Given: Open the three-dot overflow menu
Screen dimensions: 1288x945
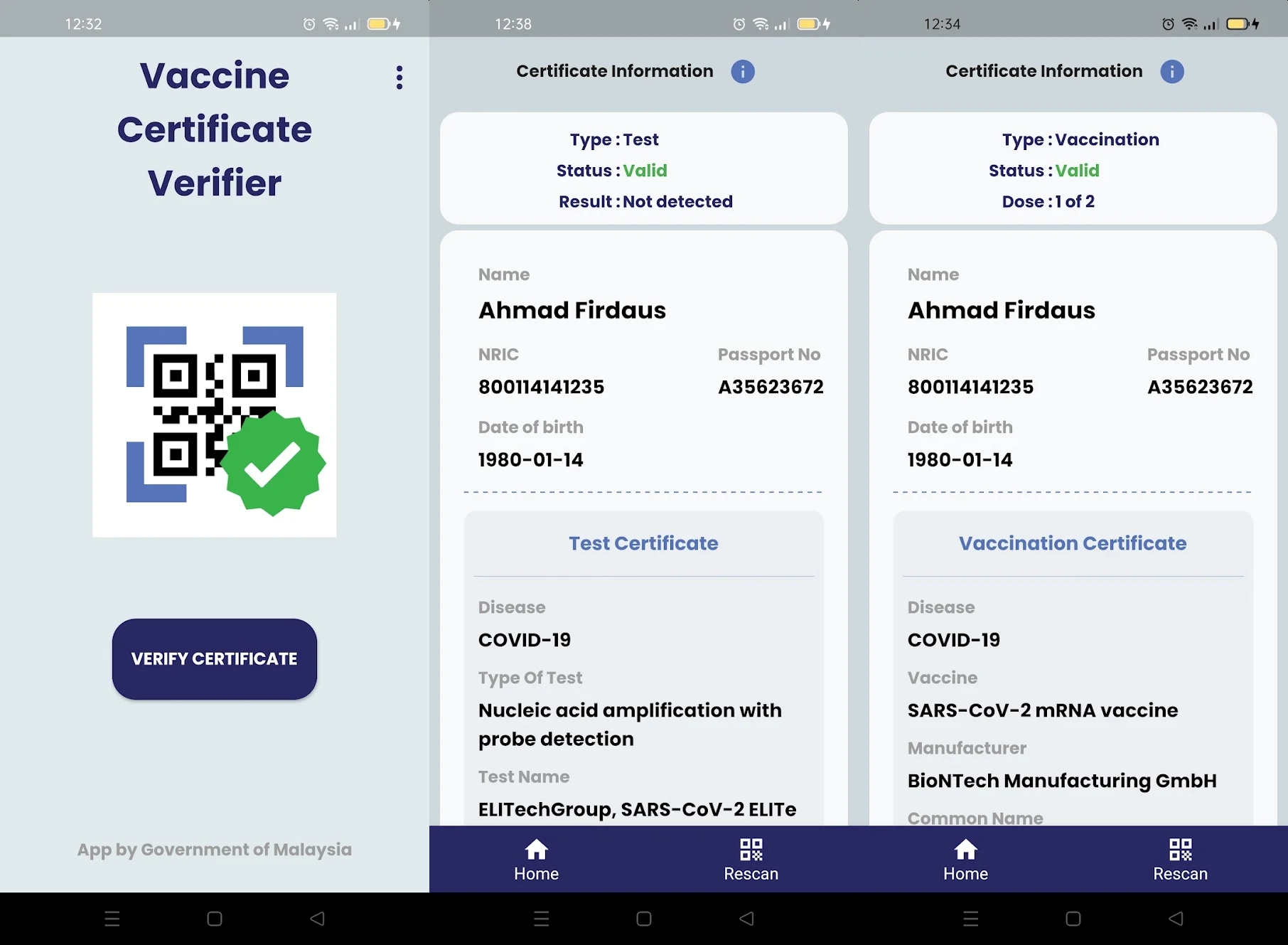Looking at the screenshot, I should [x=399, y=78].
